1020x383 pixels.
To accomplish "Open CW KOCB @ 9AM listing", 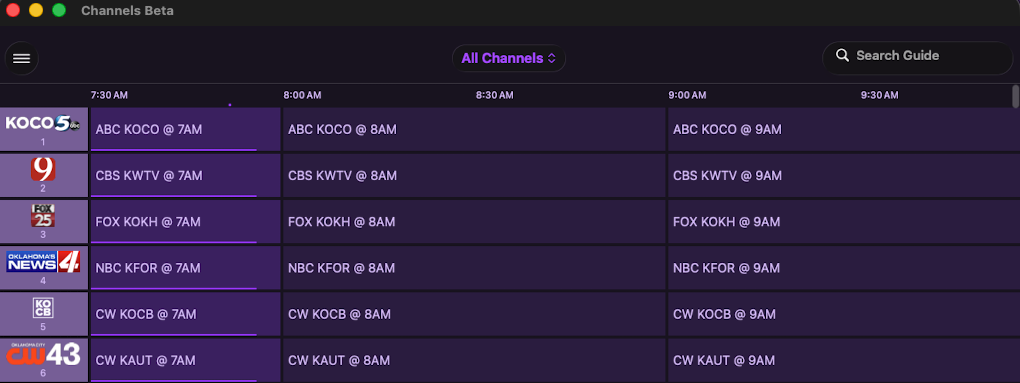I will click(844, 314).
